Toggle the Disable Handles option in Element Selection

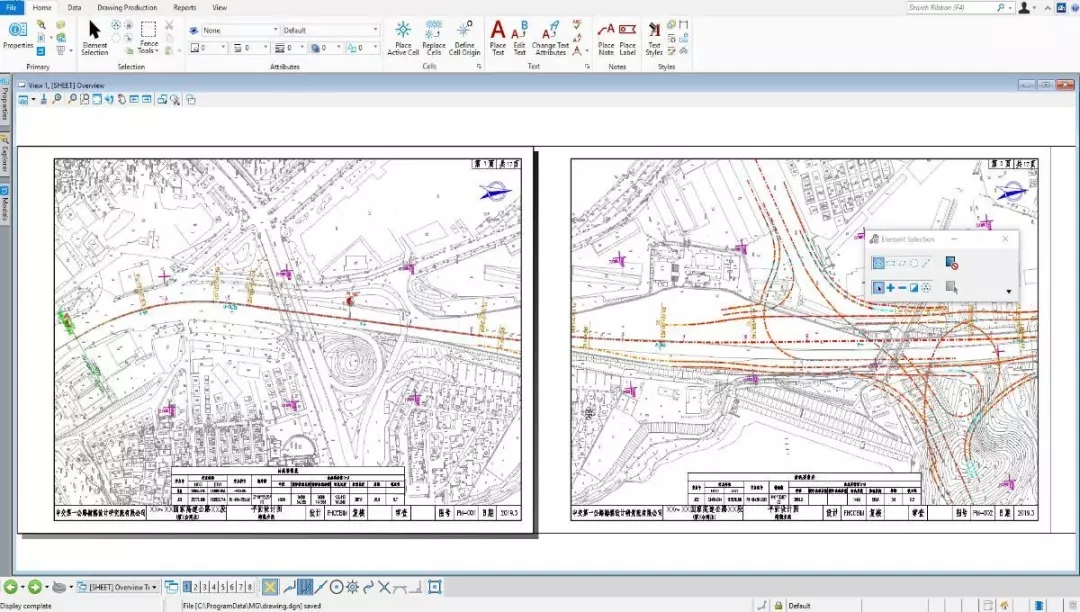(952, 263)
